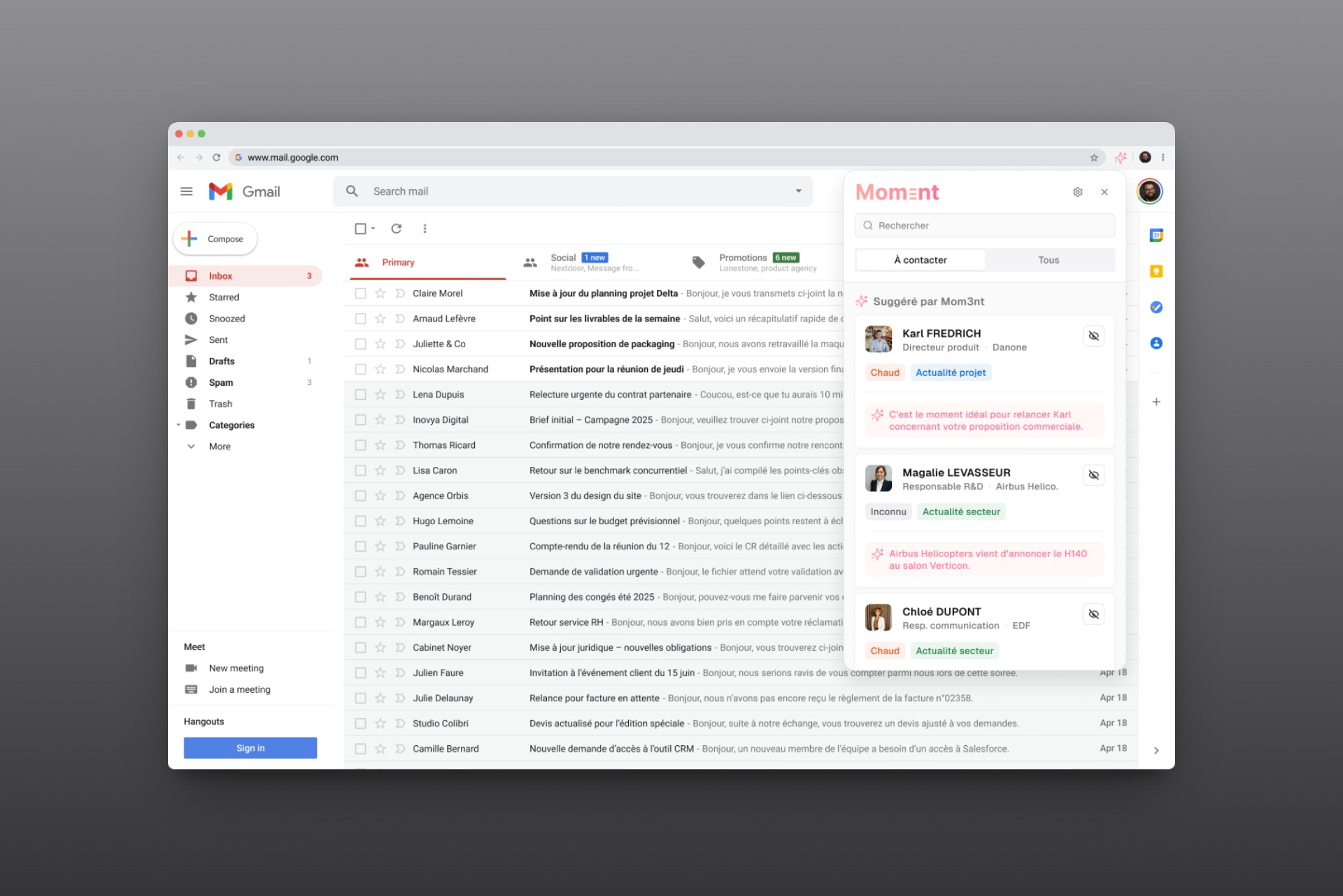
Task: Hide Karl FREDRICH suggestion card
Action: (1093, 336)
